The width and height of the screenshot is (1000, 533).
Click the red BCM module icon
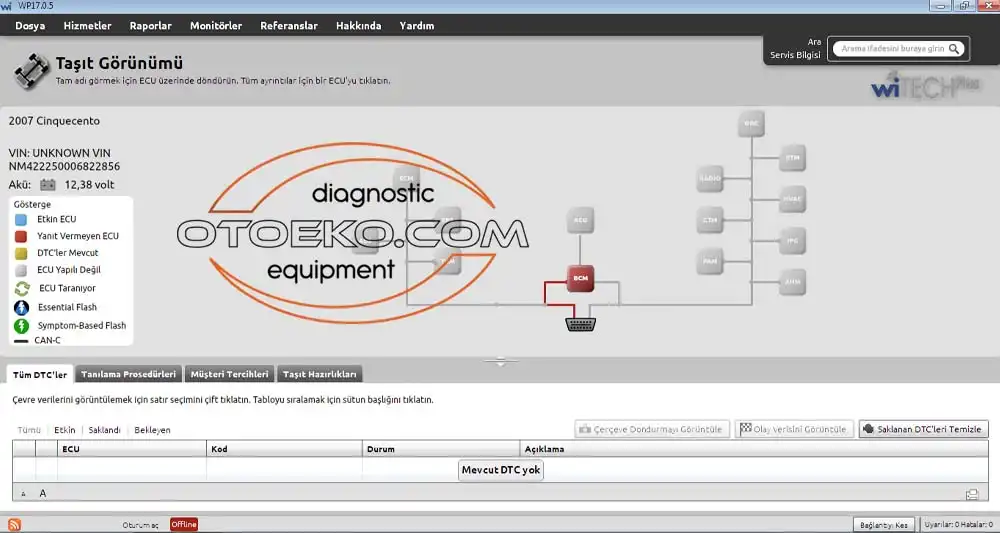coord(581,279)
